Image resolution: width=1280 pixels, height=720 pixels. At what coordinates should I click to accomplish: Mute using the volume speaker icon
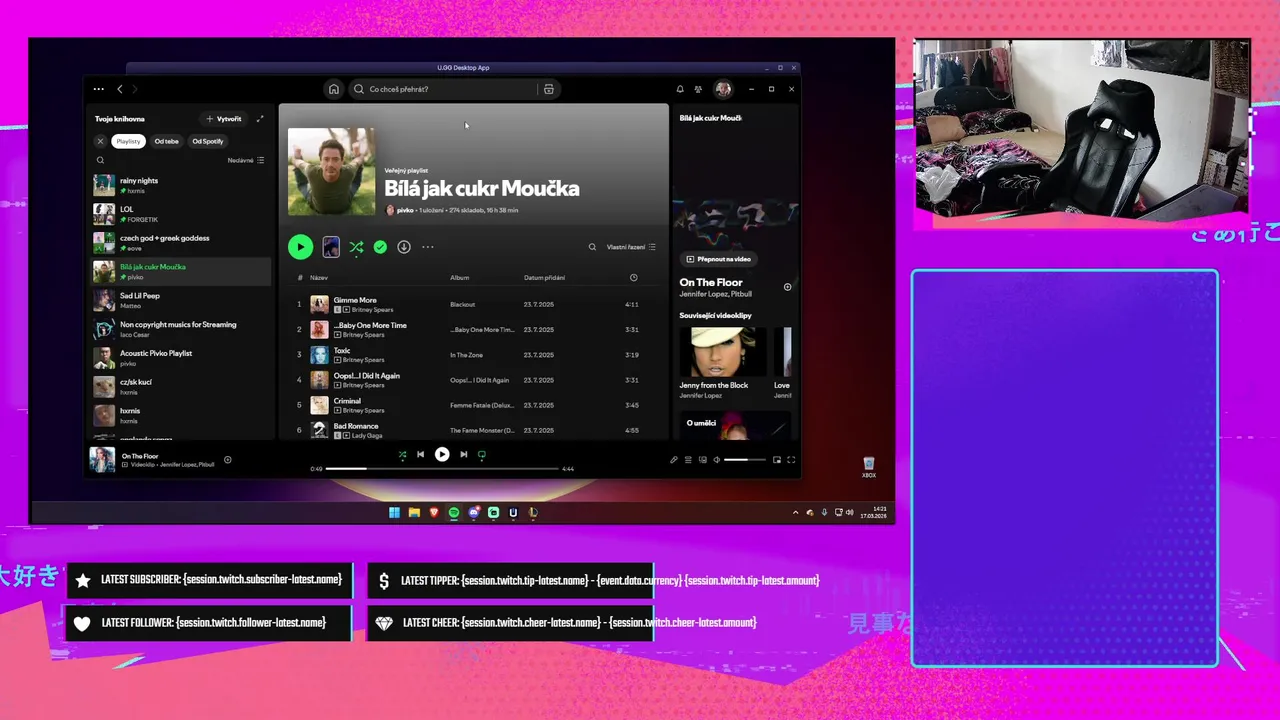coord(717,460)
